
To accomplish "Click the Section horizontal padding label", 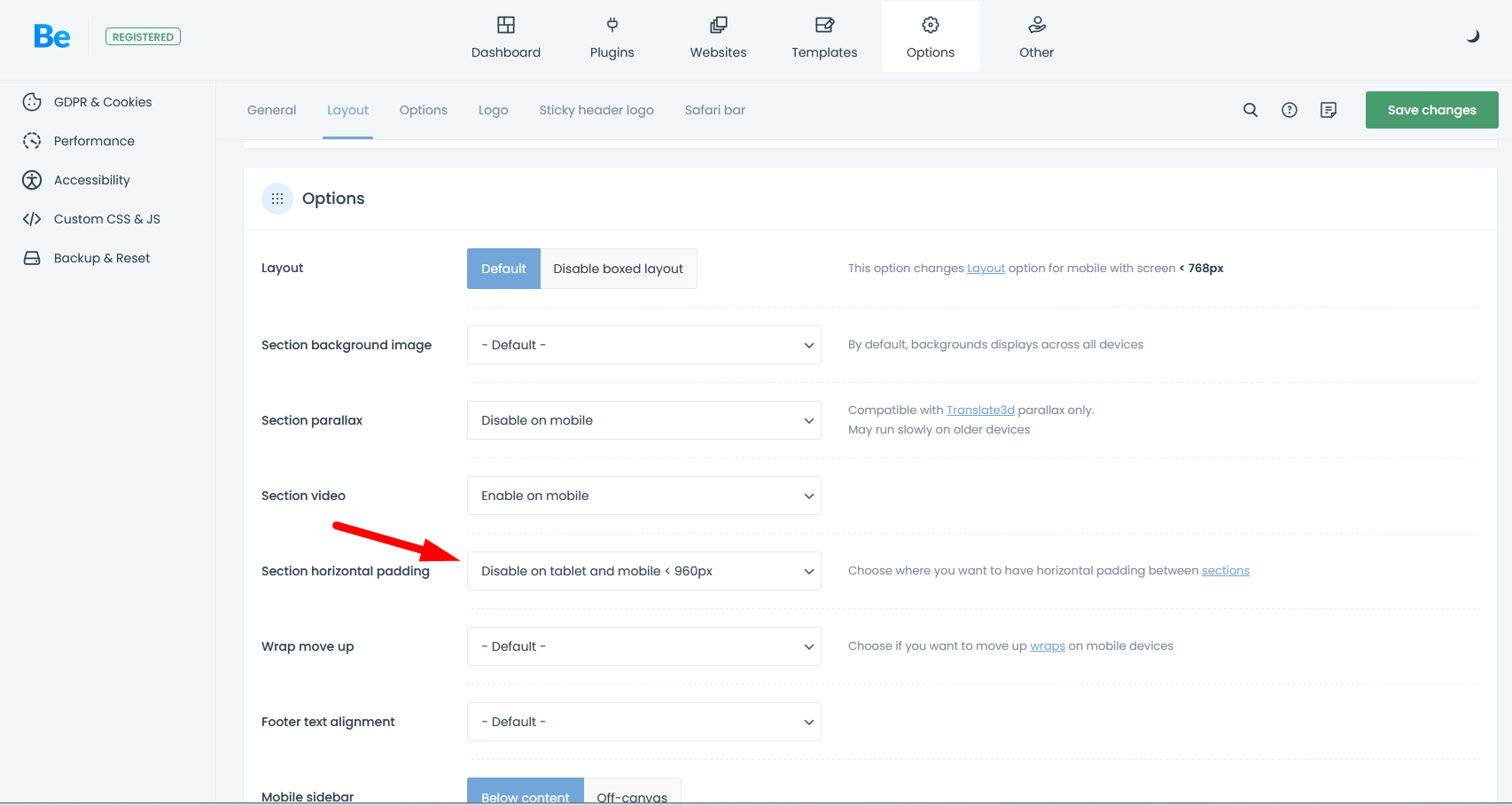I will pos(346,571).
